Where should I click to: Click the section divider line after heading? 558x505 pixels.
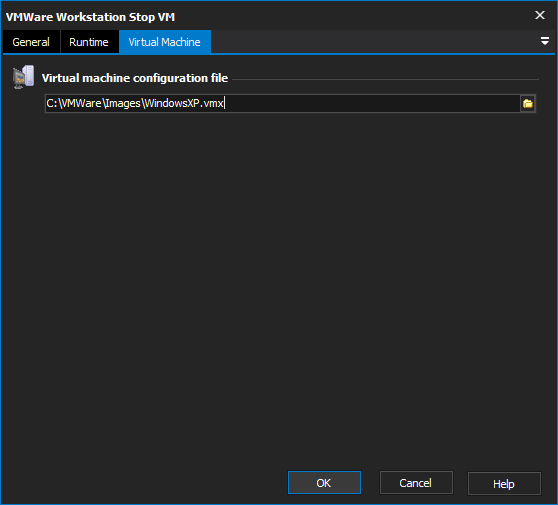[x=385, y=79]
